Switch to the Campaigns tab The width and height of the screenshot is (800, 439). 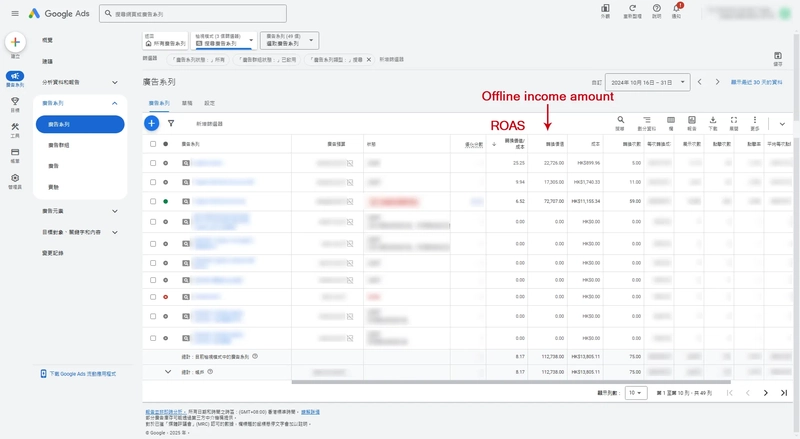pyautogui.click(x=159, y=103)
